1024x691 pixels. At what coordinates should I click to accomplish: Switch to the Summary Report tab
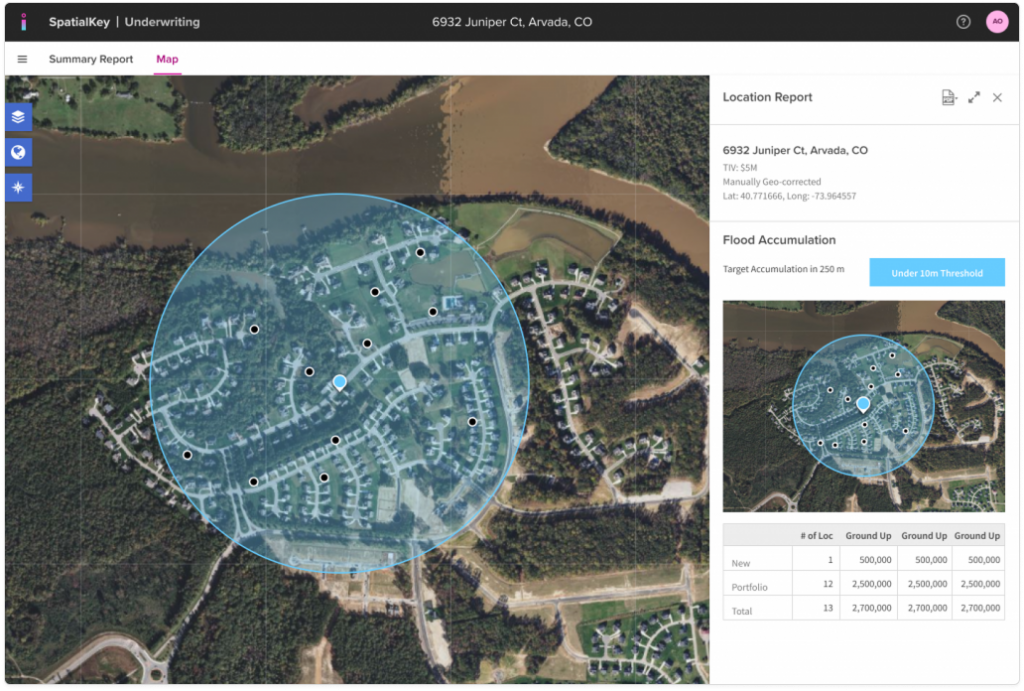click(x=90, y=60)
